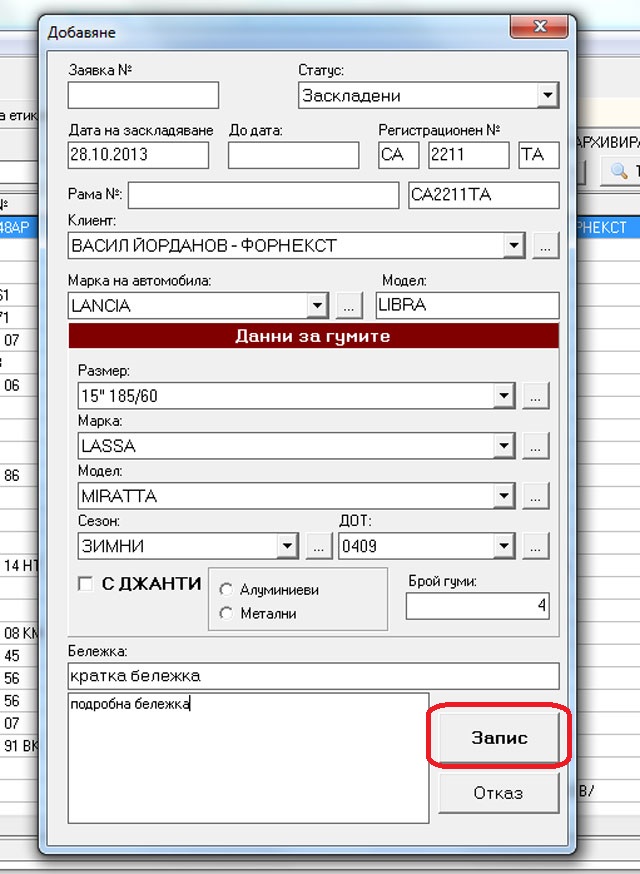Close the Добавяне dialog window

539,27
